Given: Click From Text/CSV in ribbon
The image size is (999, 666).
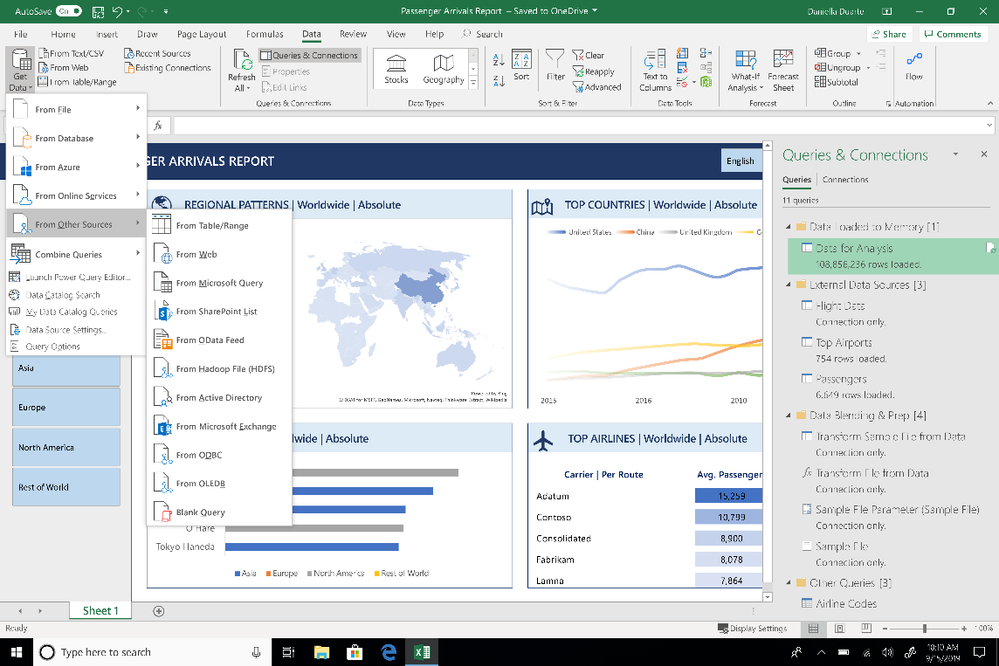Looking at the screenshot, I should point(71,54).
